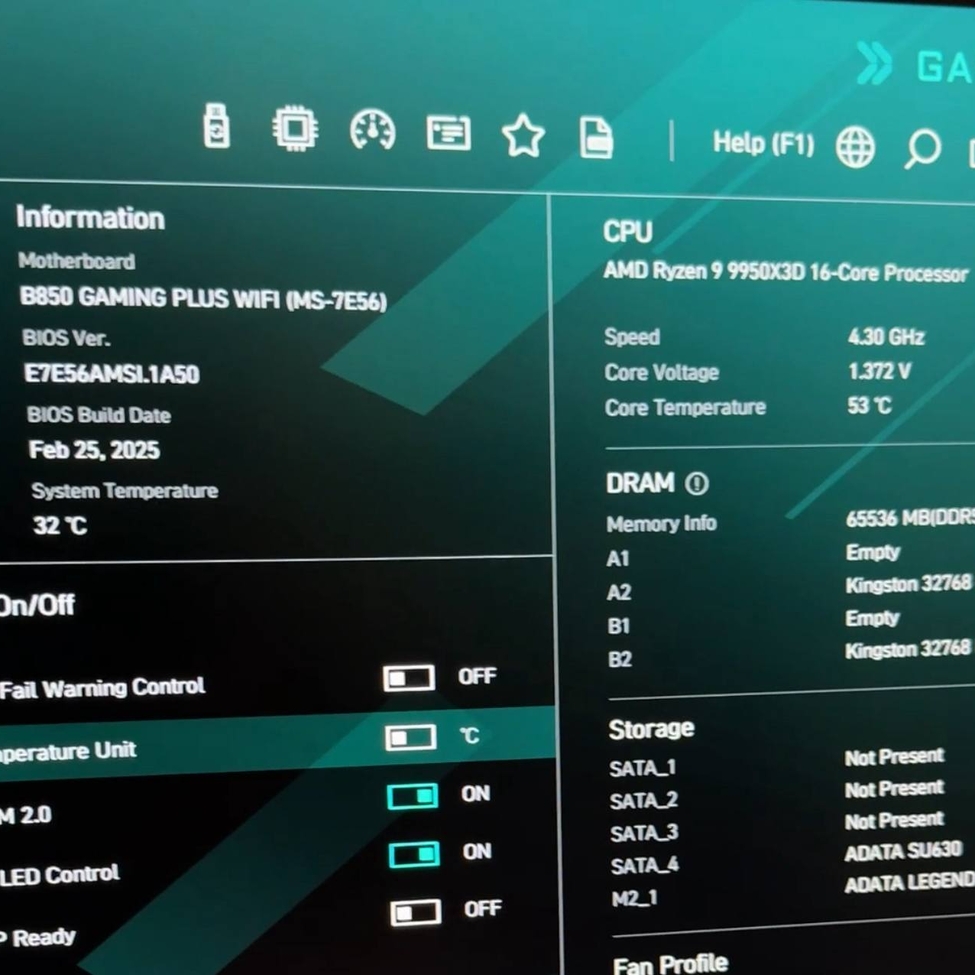
Task: Open the M-Flash USB drive icon
Action: [x=216, y=126]
